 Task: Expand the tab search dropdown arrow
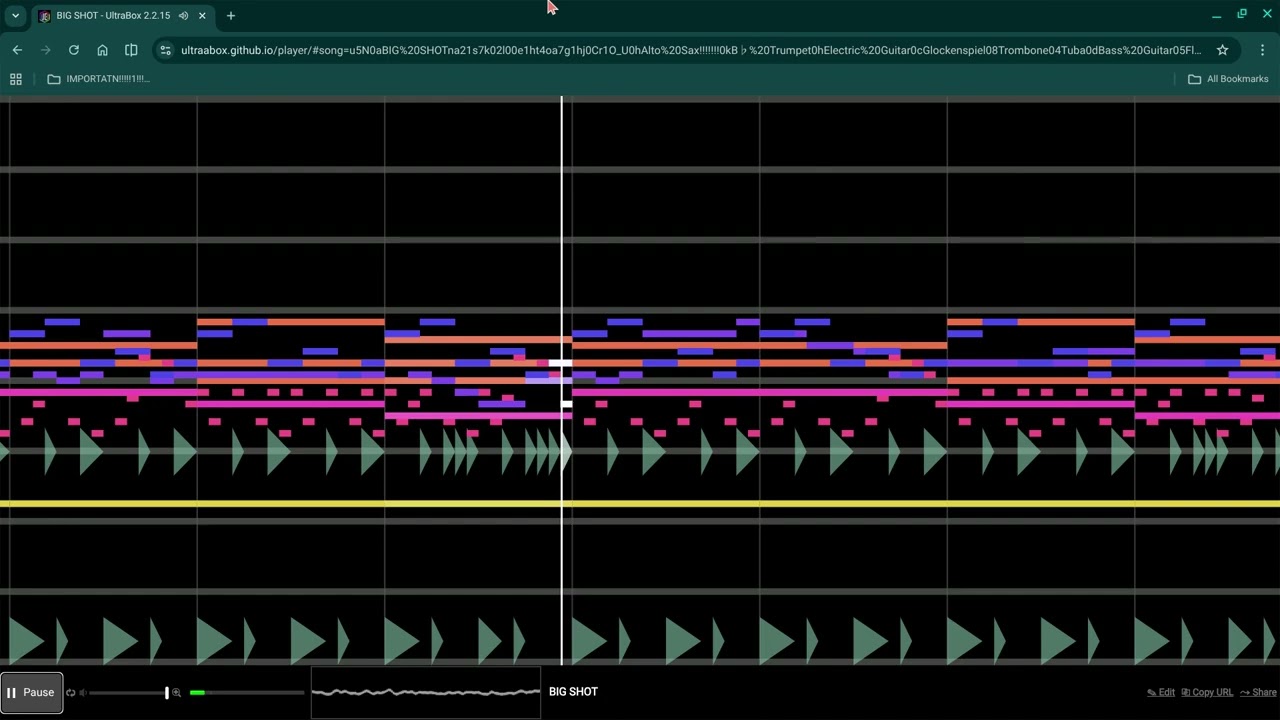(x=15, y=16)
